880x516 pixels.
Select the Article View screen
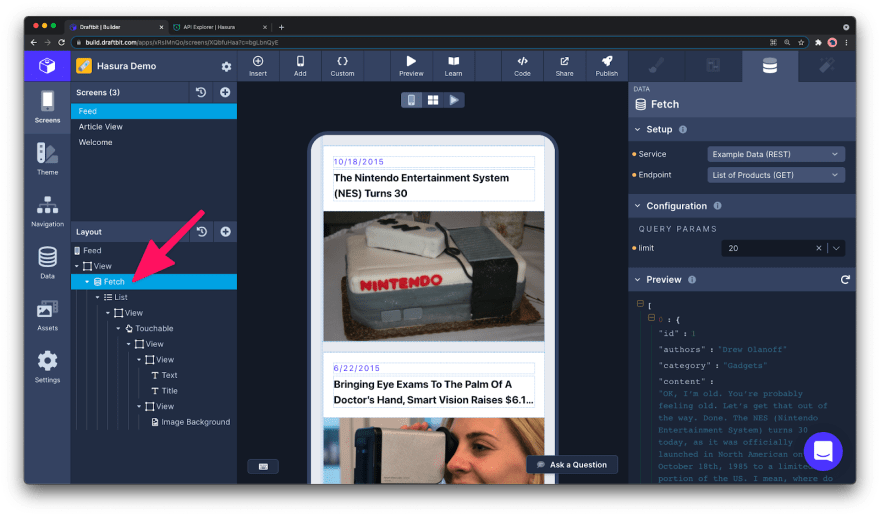coord(154,127)
